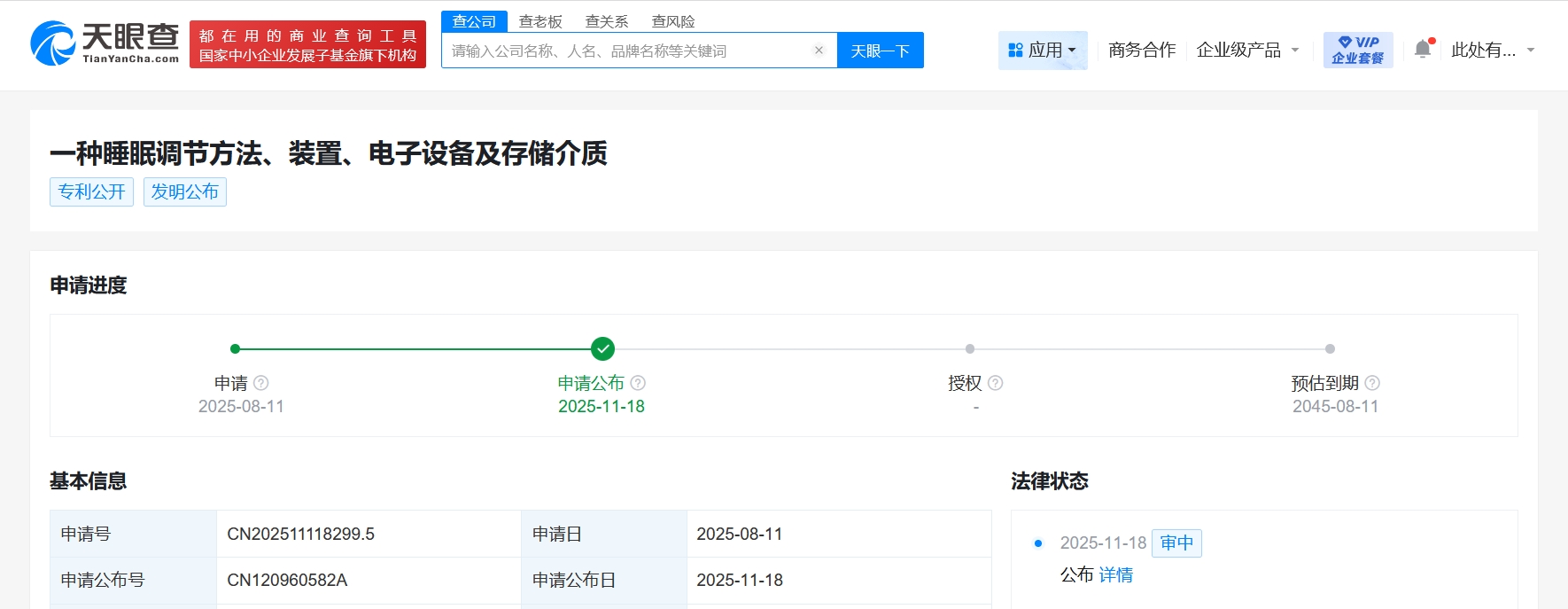Click the green checkmark progress marker
This screenshot has width=1568, height=609.
602,349
